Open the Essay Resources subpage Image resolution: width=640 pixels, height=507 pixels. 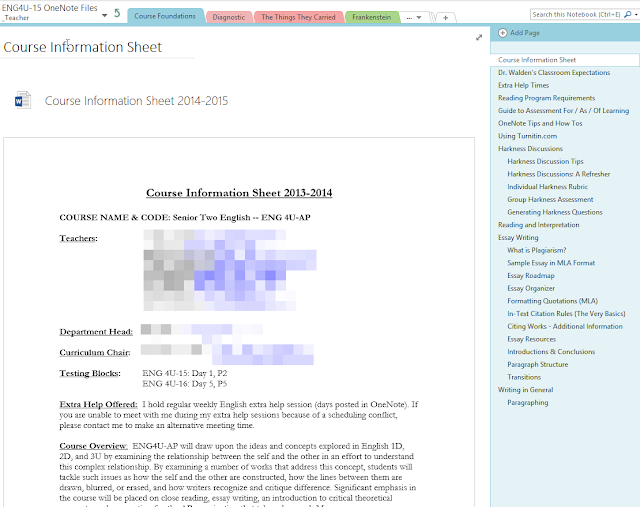pyautogui.click(x=531, y=338)
